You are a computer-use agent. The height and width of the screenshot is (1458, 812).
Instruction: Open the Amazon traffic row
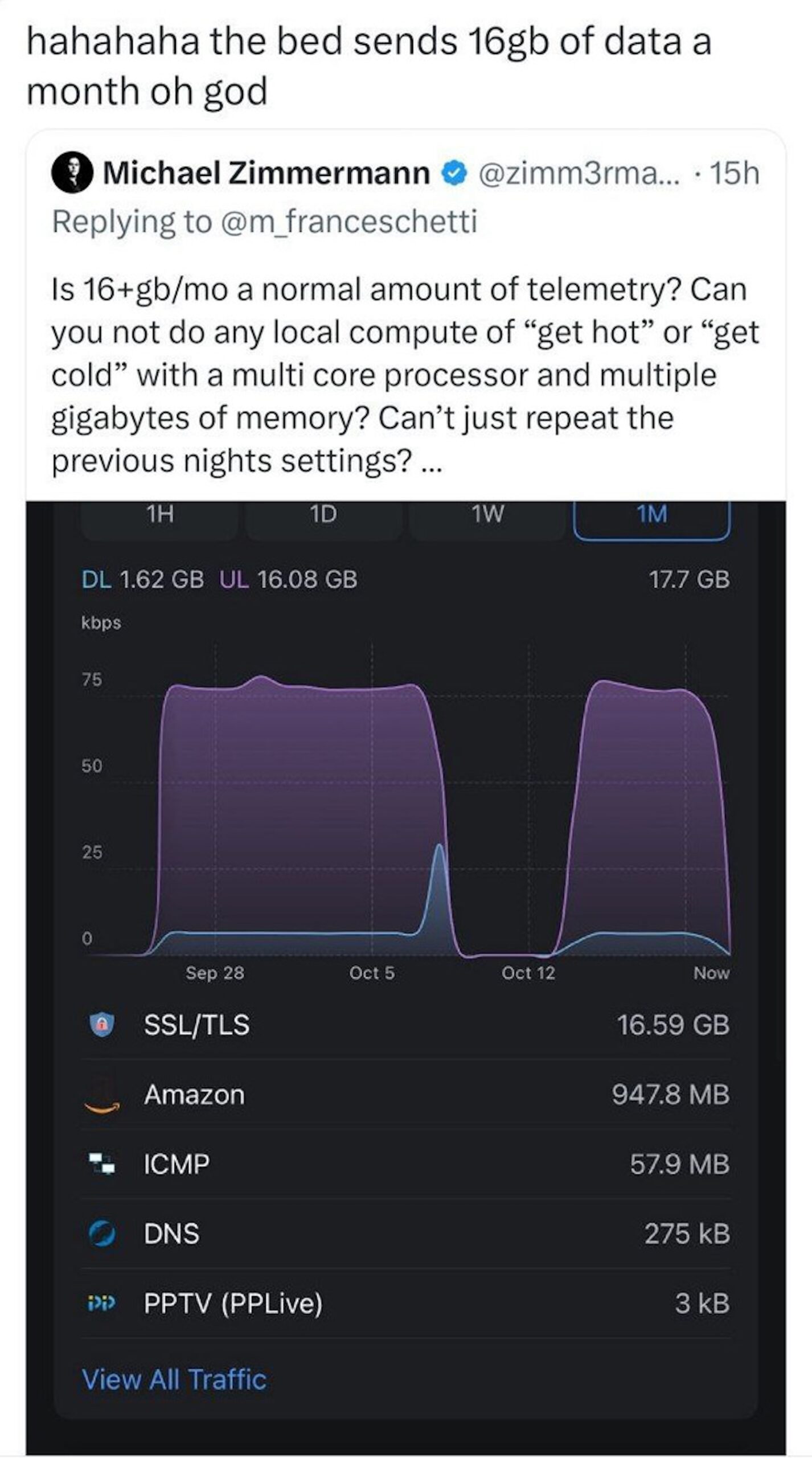(x=405, y=1095)
